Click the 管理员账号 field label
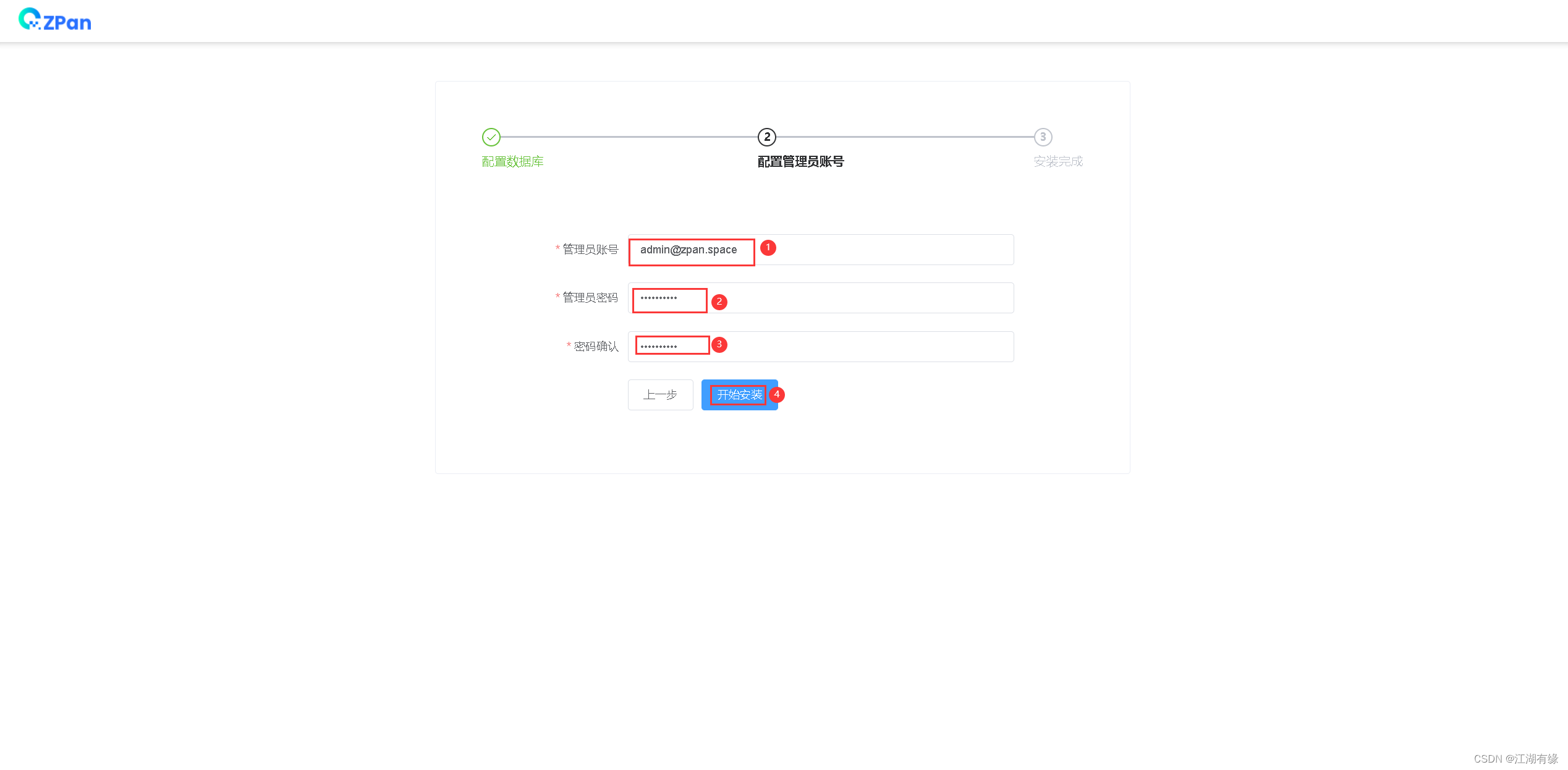Screen dimensions: 1568x770 590,250
